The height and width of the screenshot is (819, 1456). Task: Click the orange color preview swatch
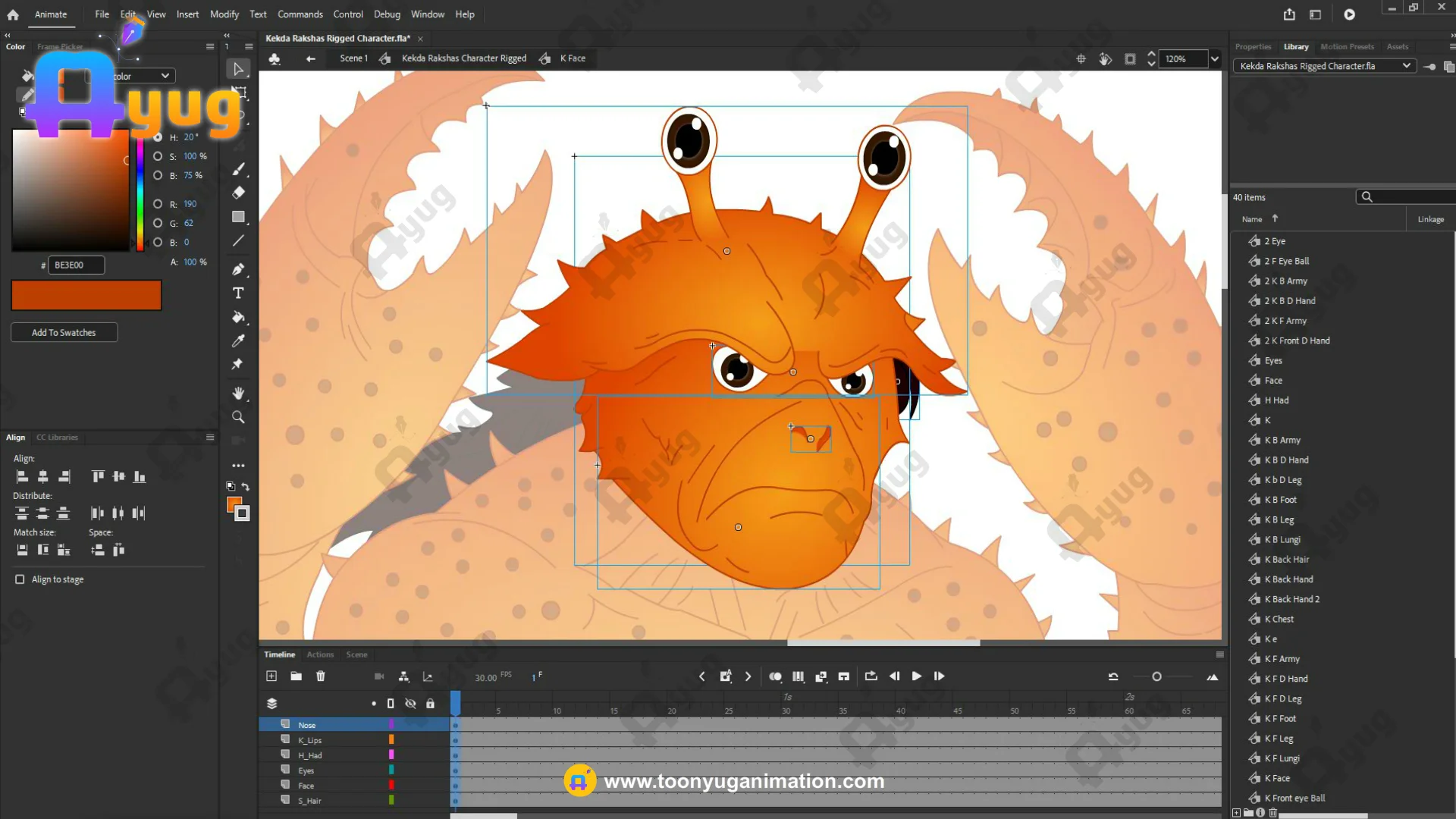click(x=86, y=295)
